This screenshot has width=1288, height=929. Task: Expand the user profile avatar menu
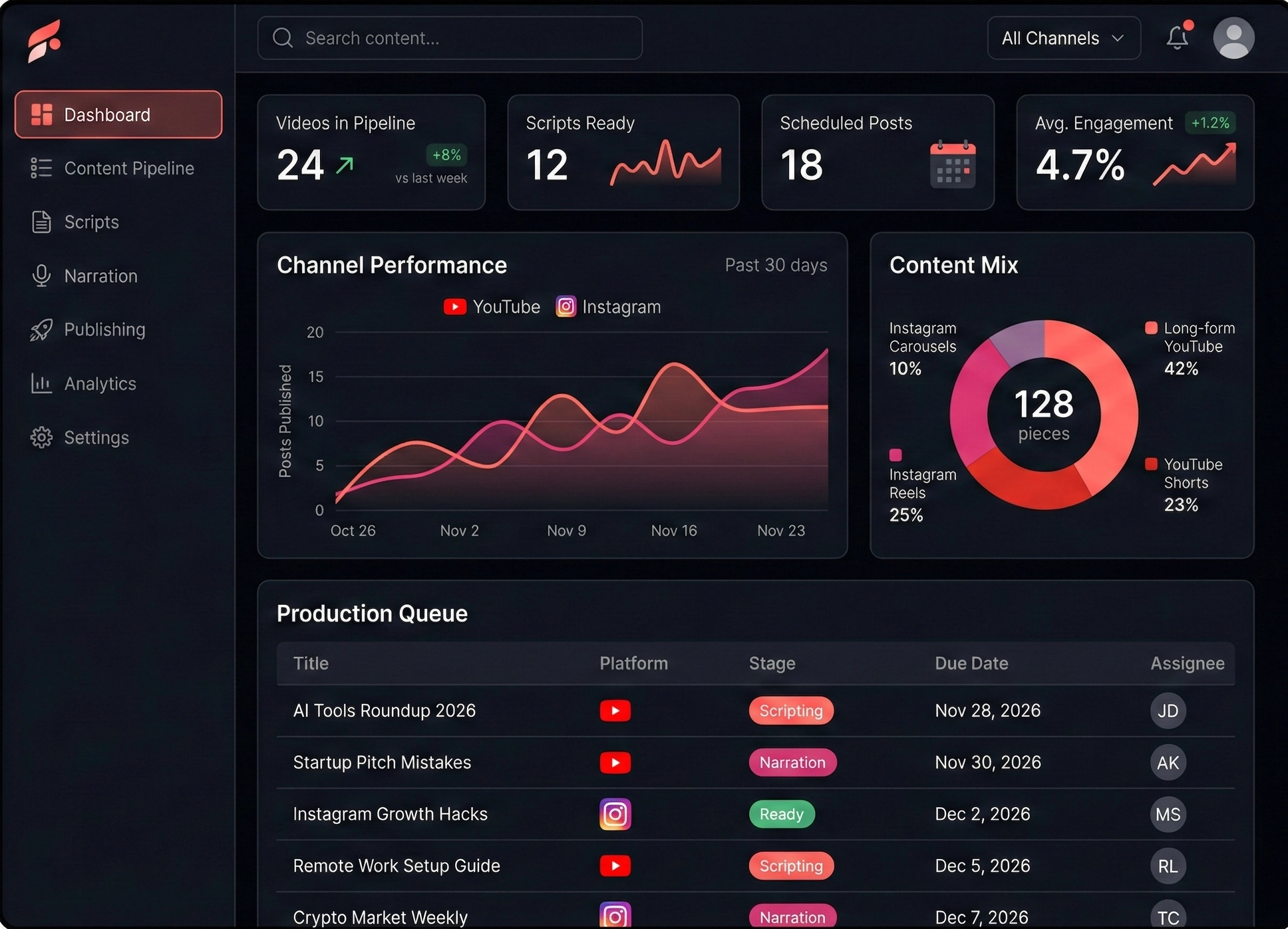click(x=1233, y=38)
